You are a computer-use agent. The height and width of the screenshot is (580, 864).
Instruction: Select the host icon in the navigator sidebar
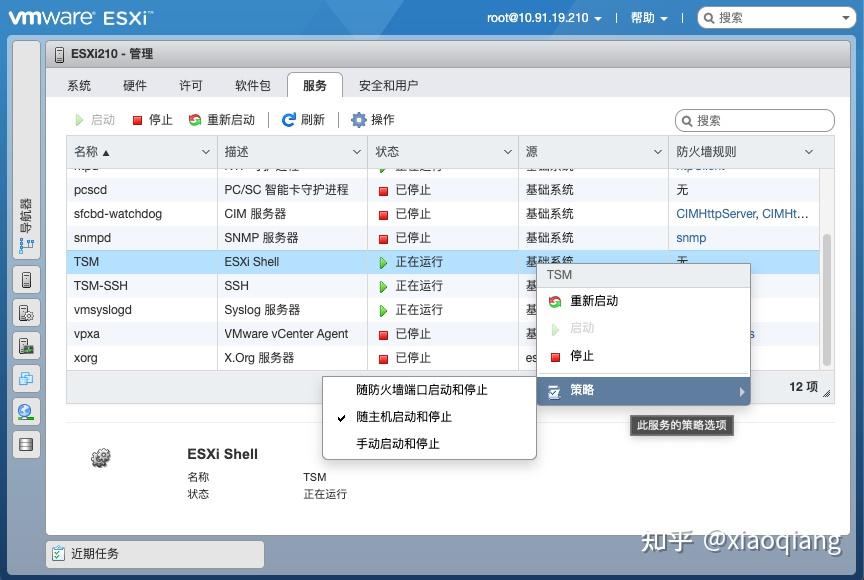point(26,278)
